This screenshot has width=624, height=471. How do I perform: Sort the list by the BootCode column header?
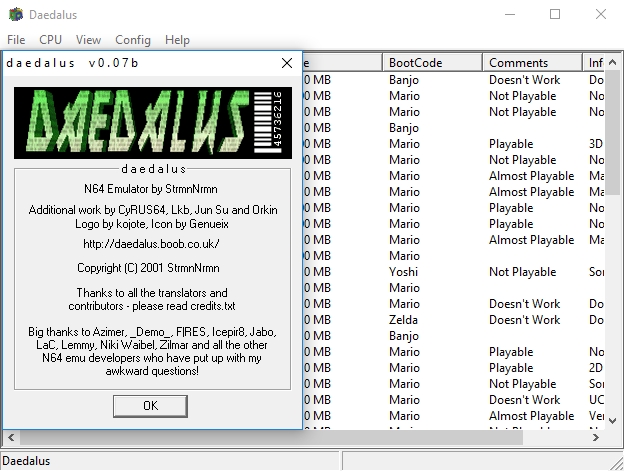433,63
